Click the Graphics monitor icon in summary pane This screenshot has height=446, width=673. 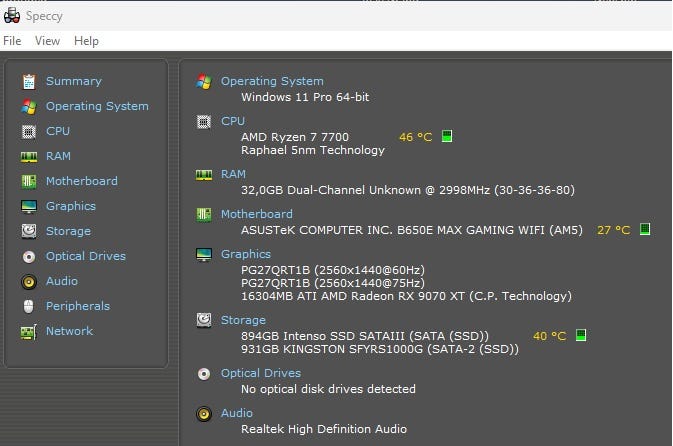click(204, 254)
